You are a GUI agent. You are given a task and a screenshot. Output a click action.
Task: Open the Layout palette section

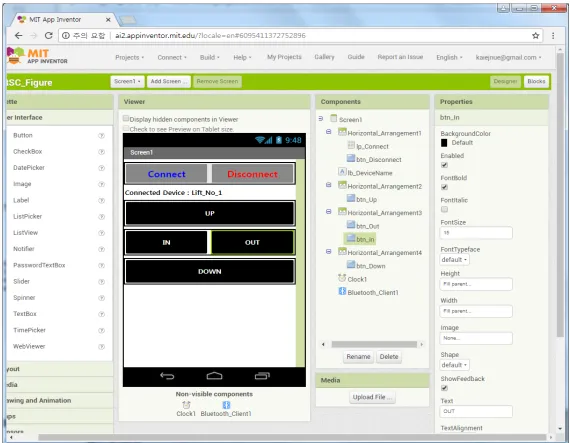click(x=60, y=369)
